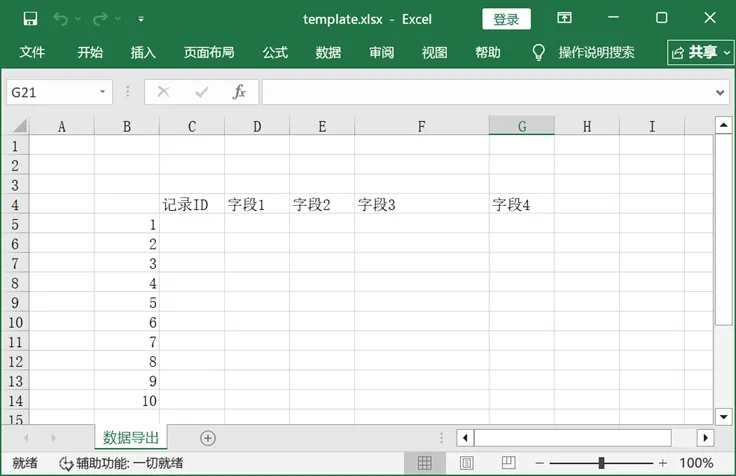This screenshot has width=736, height=476.
Task: Switch to Normal view icon
Action: tap(424, 463)
